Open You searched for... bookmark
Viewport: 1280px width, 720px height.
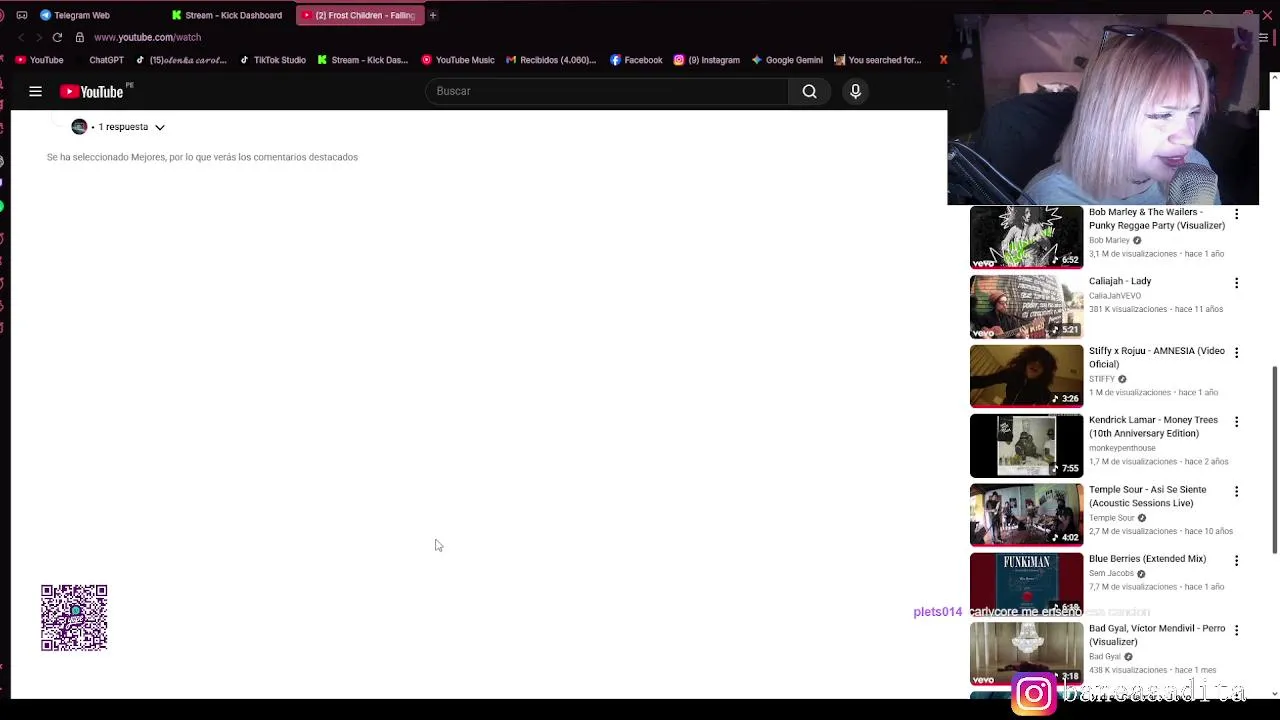[x=877, y=60]
